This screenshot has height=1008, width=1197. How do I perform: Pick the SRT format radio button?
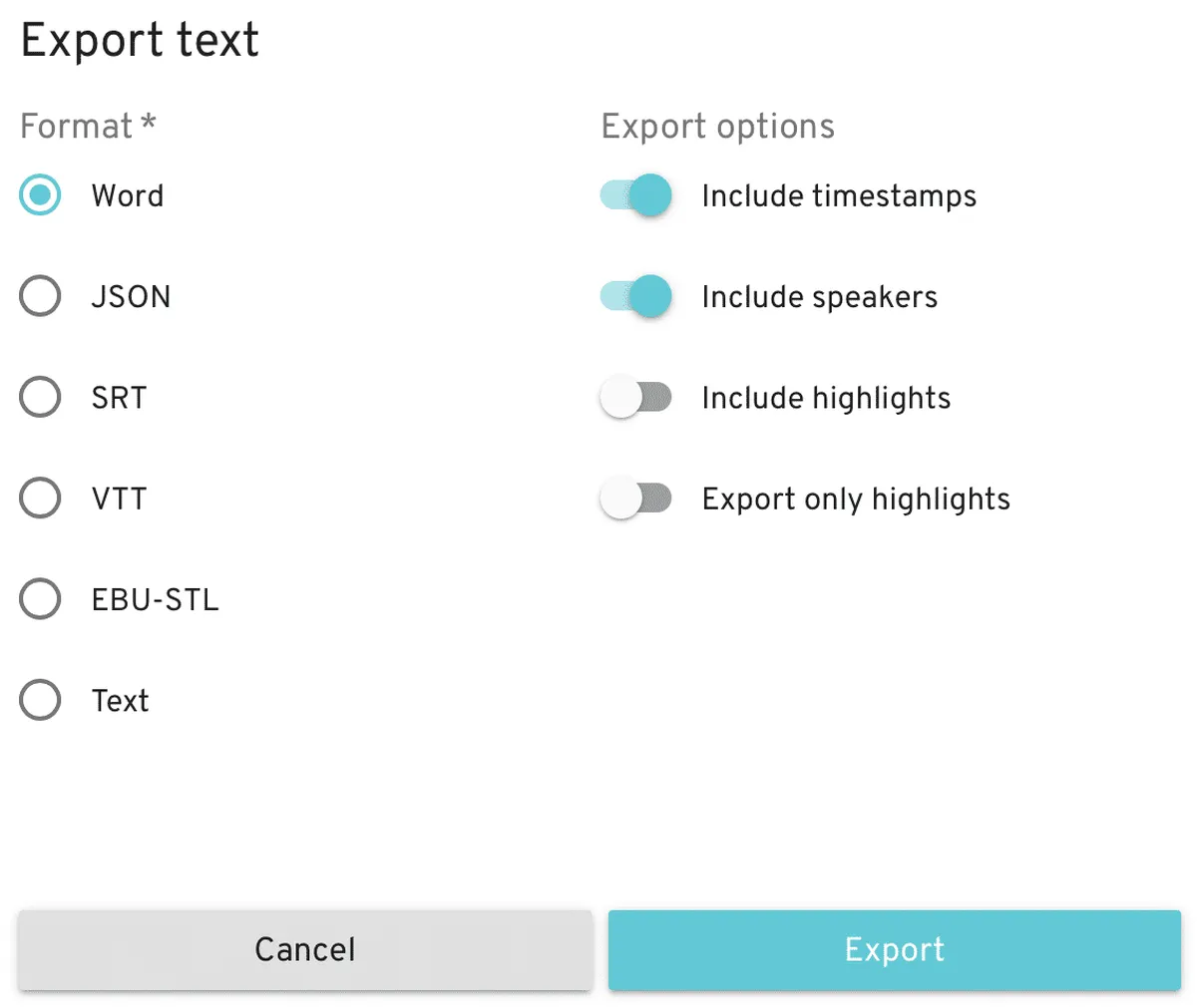pos(40,397)
